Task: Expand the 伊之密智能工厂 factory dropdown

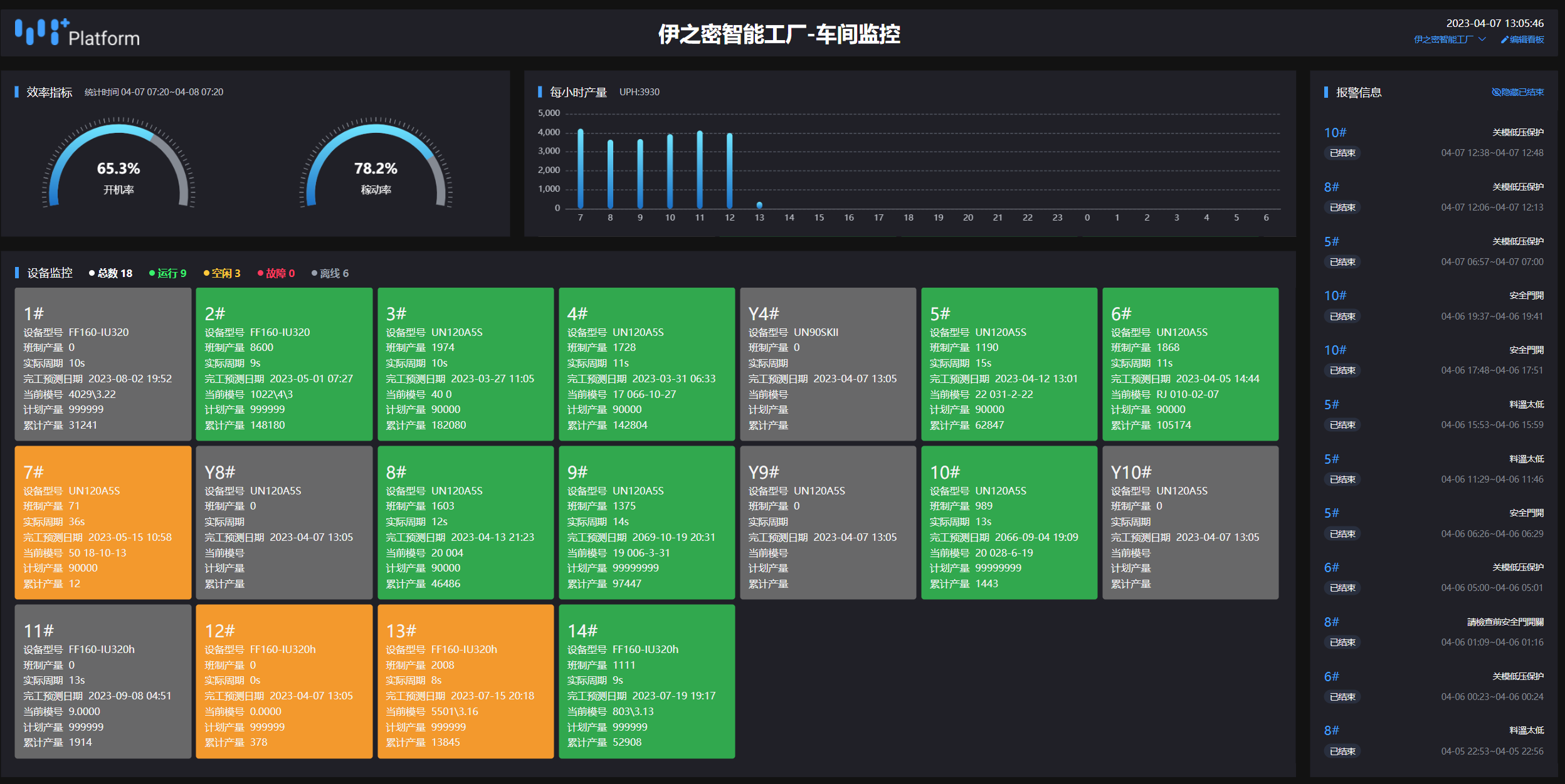Action: (x=1443, y=39)
